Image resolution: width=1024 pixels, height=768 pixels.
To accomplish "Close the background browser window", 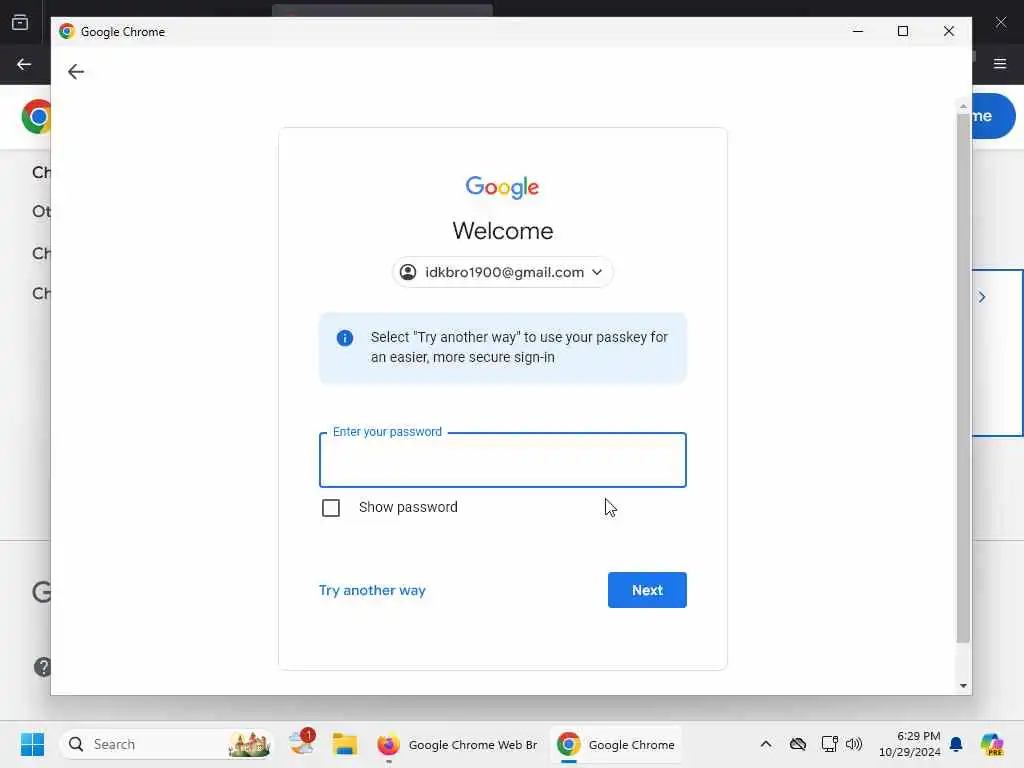I will click(x=1000, y=22).
